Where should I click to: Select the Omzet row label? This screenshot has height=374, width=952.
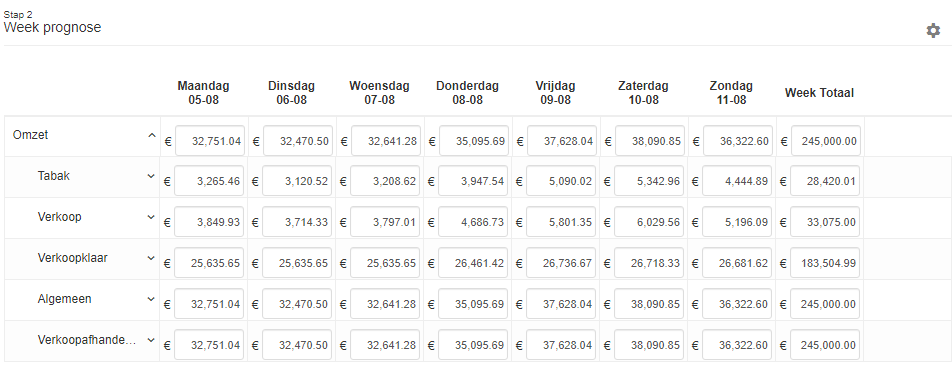click(30, 135)
